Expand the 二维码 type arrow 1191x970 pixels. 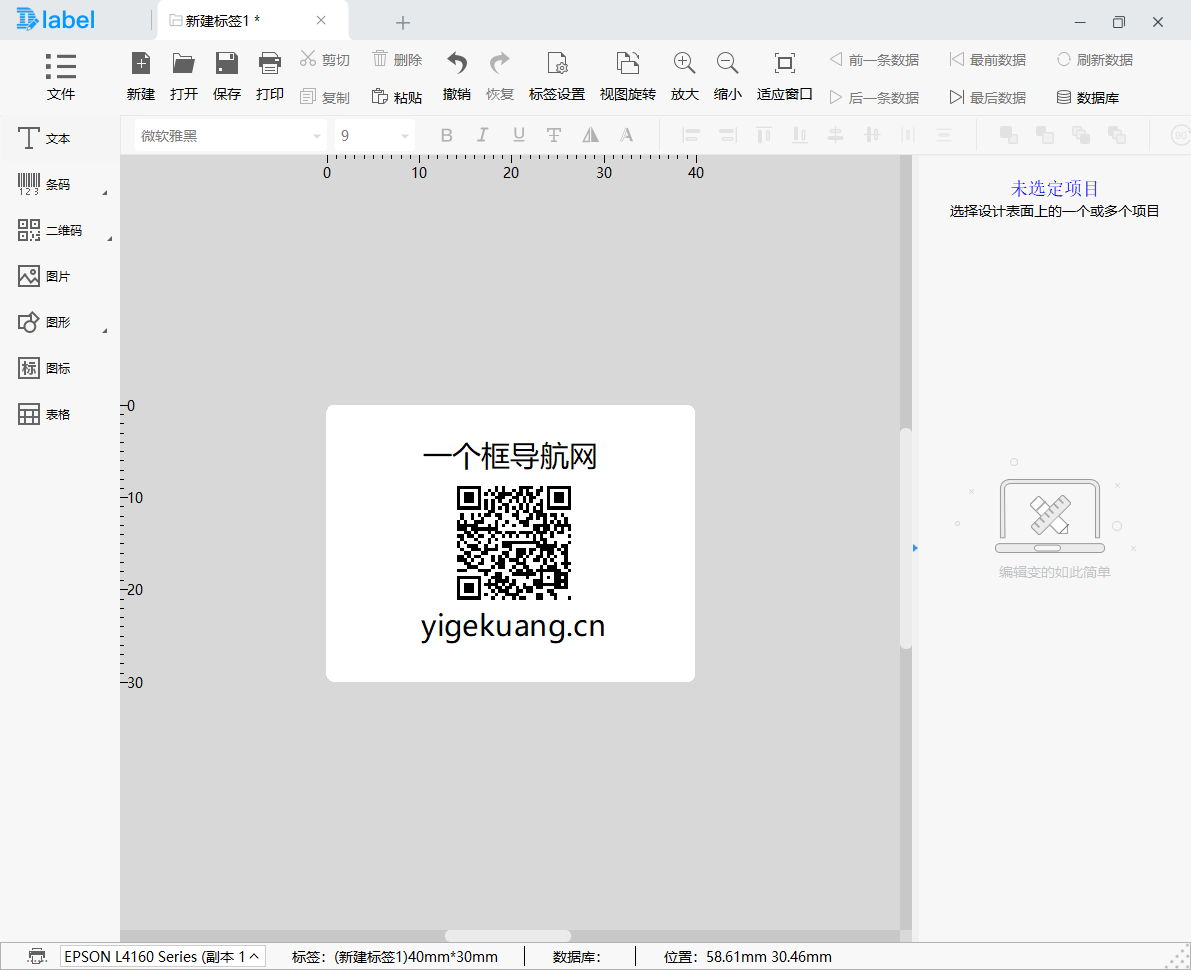(x=109, y=239)
